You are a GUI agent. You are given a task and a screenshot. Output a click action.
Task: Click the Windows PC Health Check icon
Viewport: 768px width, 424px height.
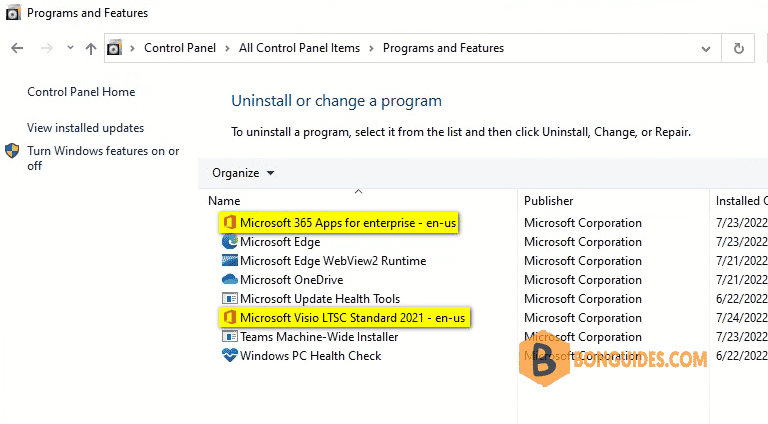[x=230, y=355]
